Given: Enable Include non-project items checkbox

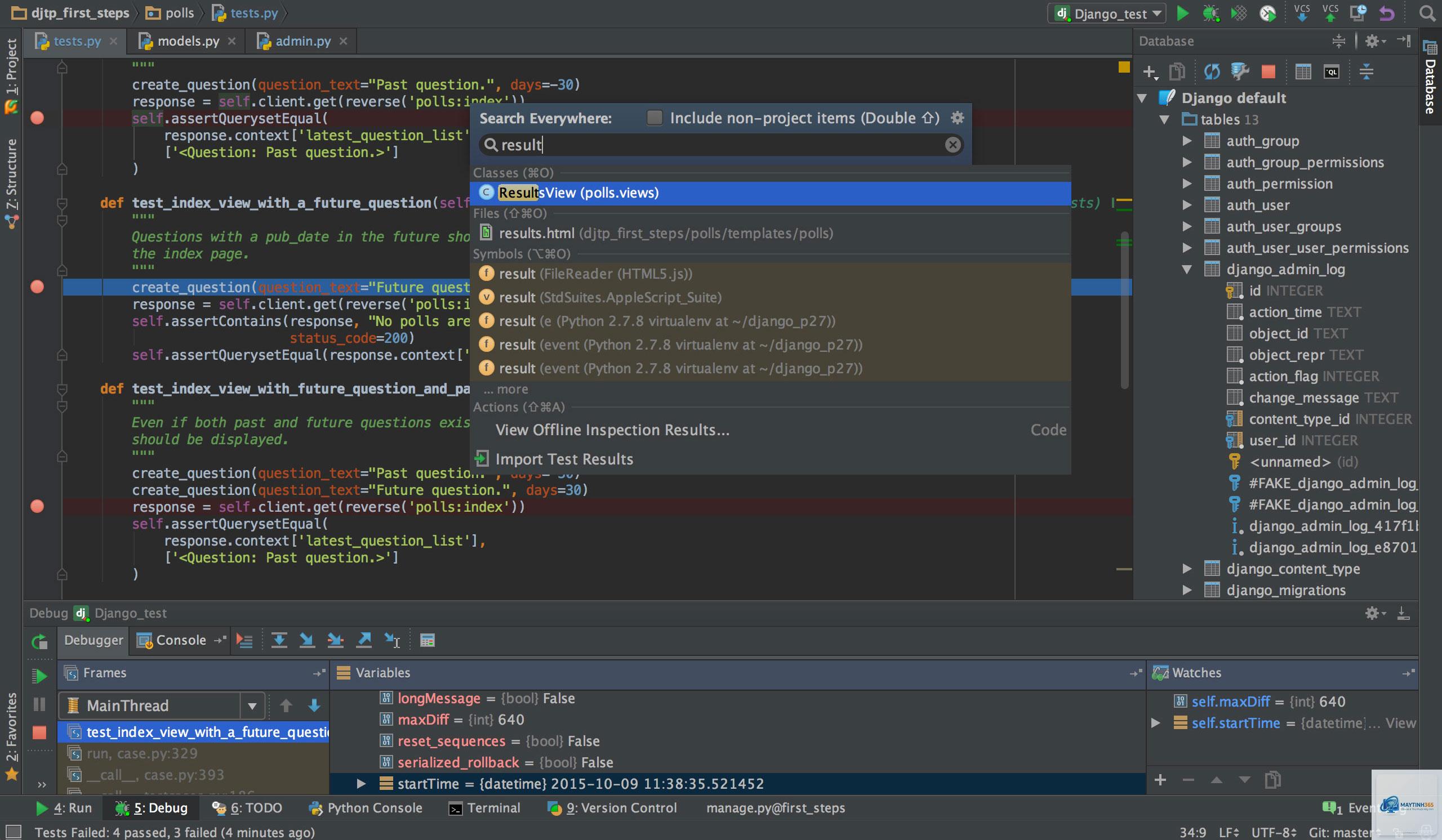Looking at the screenshot, I should (x=654, y=118).
